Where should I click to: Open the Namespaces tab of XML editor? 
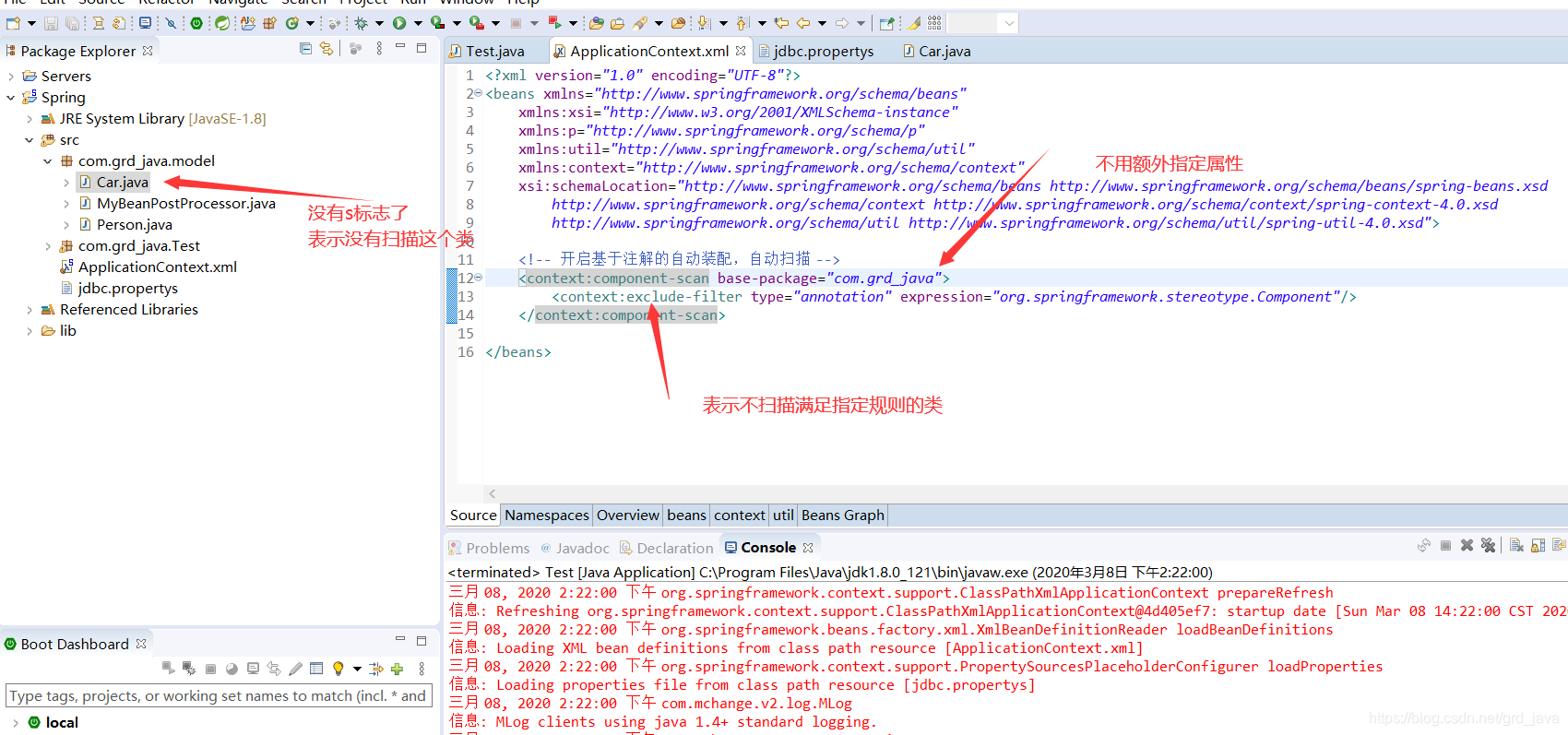[547, 516]
